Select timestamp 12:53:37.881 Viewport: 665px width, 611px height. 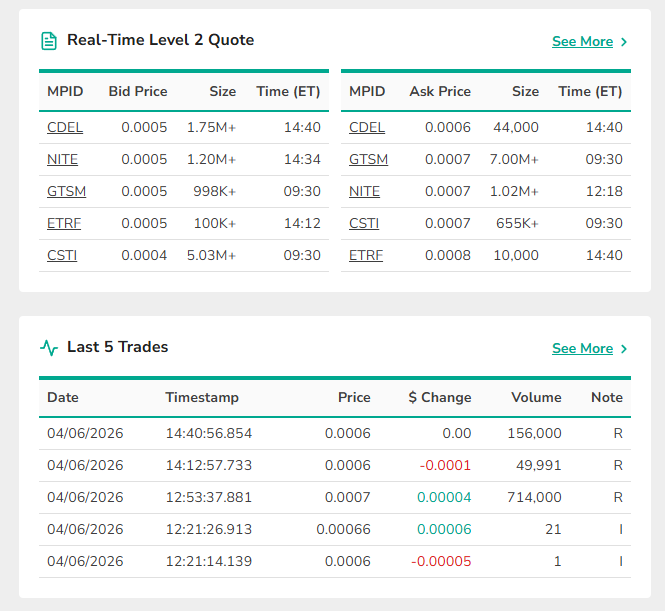click(209, 497)
